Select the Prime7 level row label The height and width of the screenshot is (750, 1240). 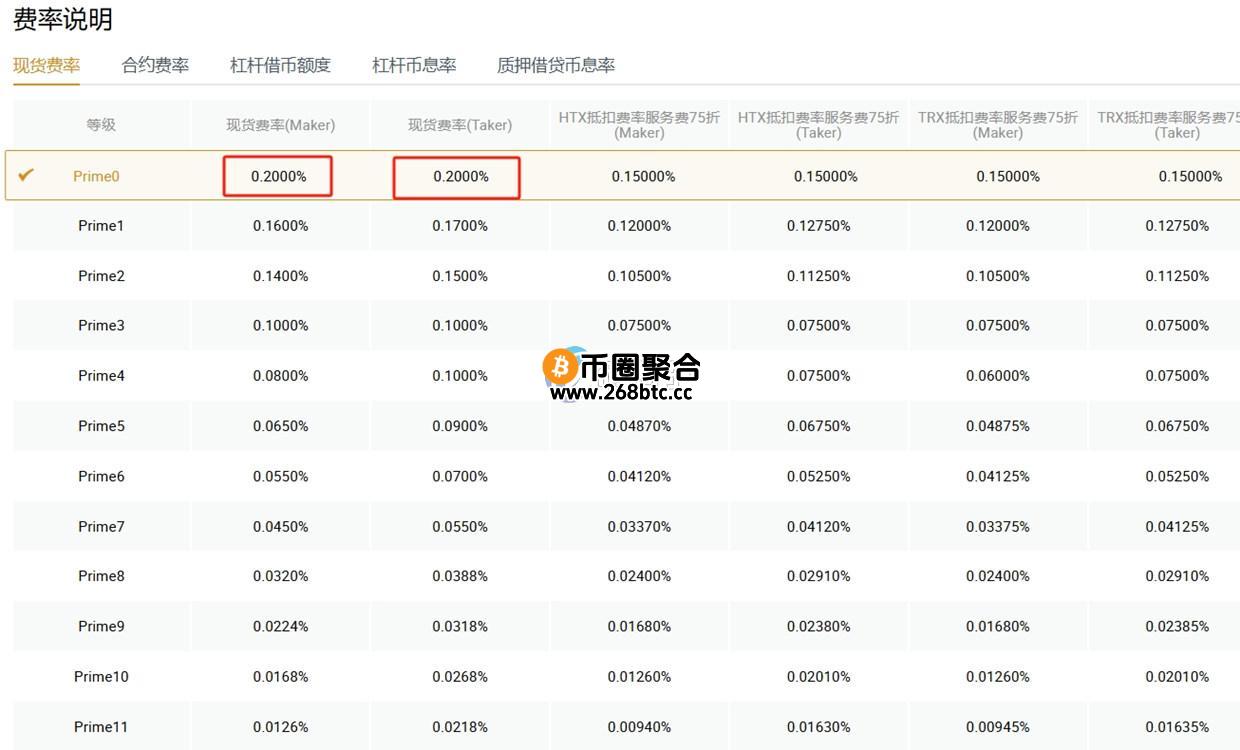point(101,526)
